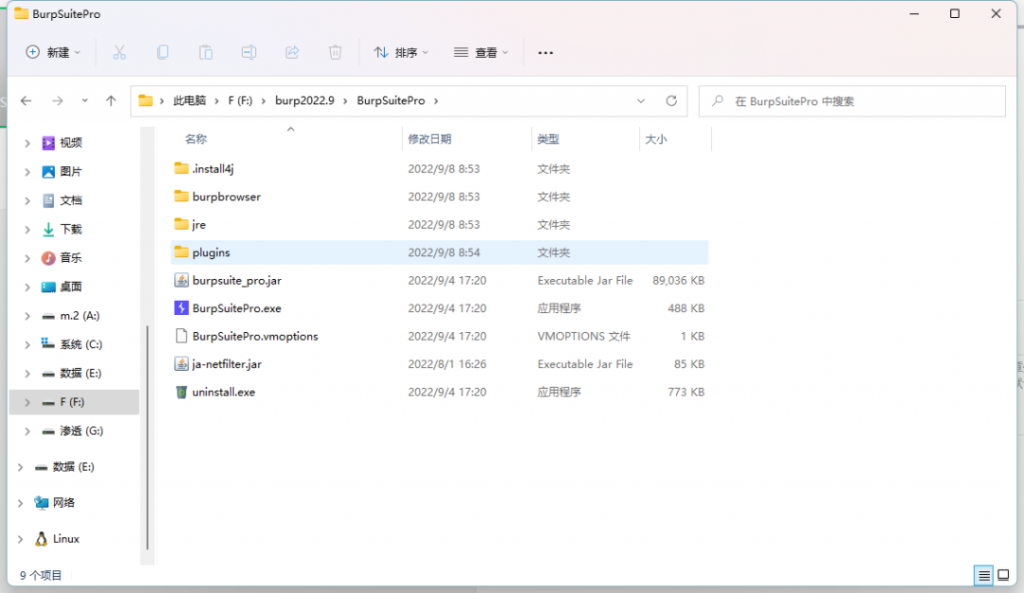Cut the selected plugins folder

coord(119,52)
